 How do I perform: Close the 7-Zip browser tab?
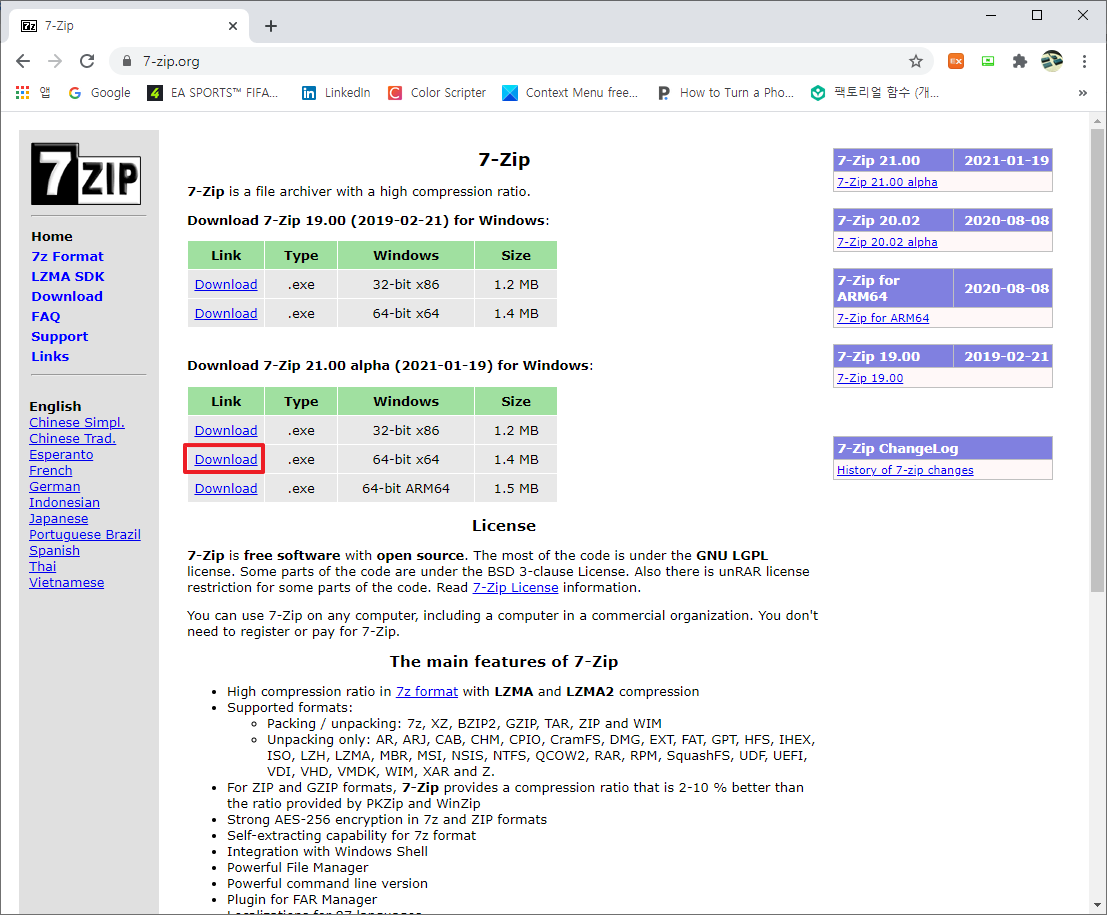tap(233, 26)
